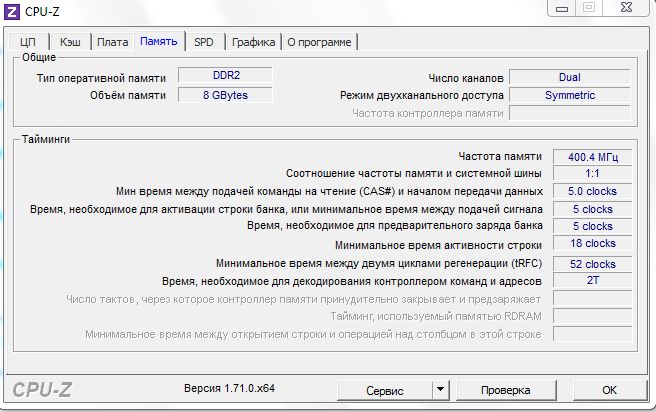Screen dimensions: 656x412
Task: Click the Symmetric mode field
Action: pyautogui.click(x=569, y=95)
